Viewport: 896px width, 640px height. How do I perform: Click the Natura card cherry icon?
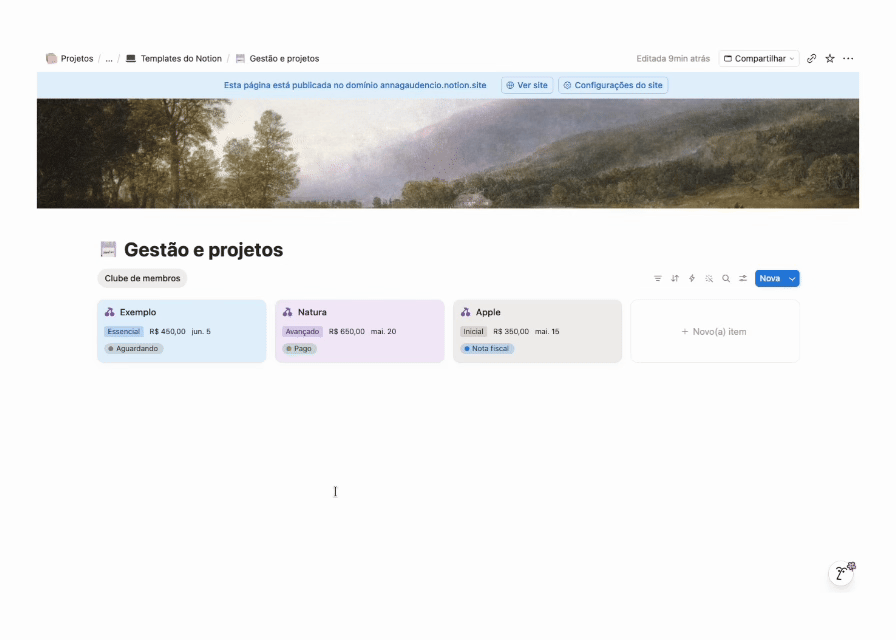(x=287, y=312)
